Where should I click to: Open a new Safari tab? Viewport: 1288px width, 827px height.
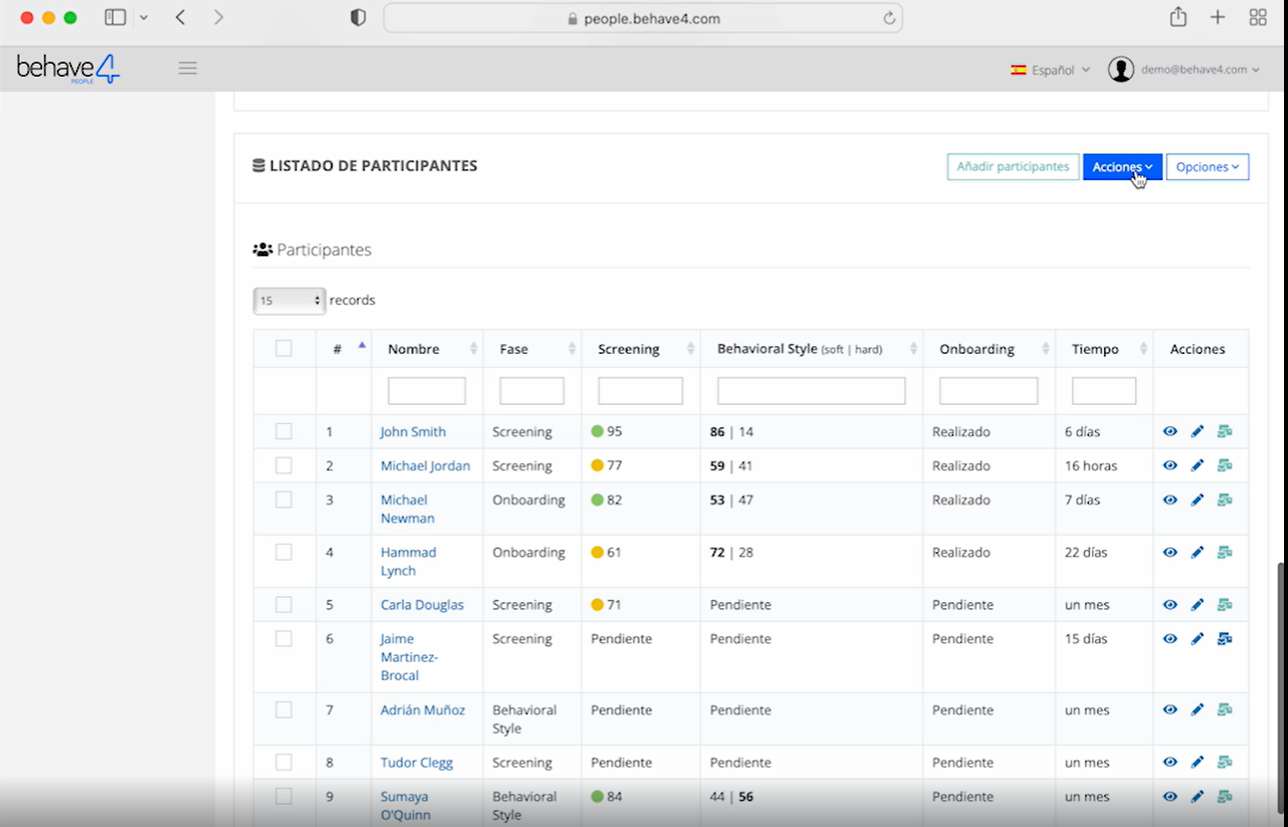click(1217, 17)
